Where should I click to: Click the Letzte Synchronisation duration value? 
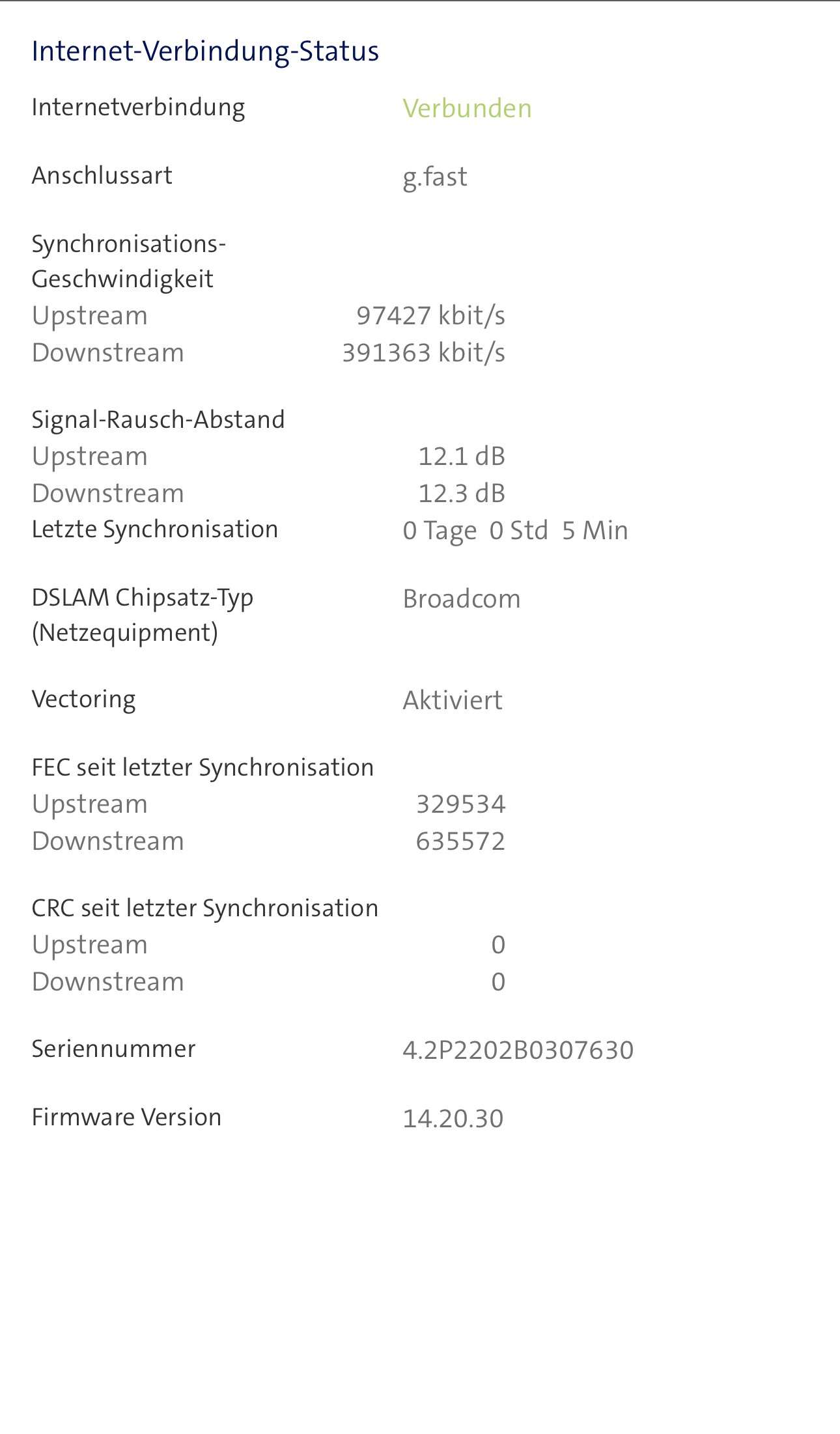pyautogui.click(x=515, y=531)
